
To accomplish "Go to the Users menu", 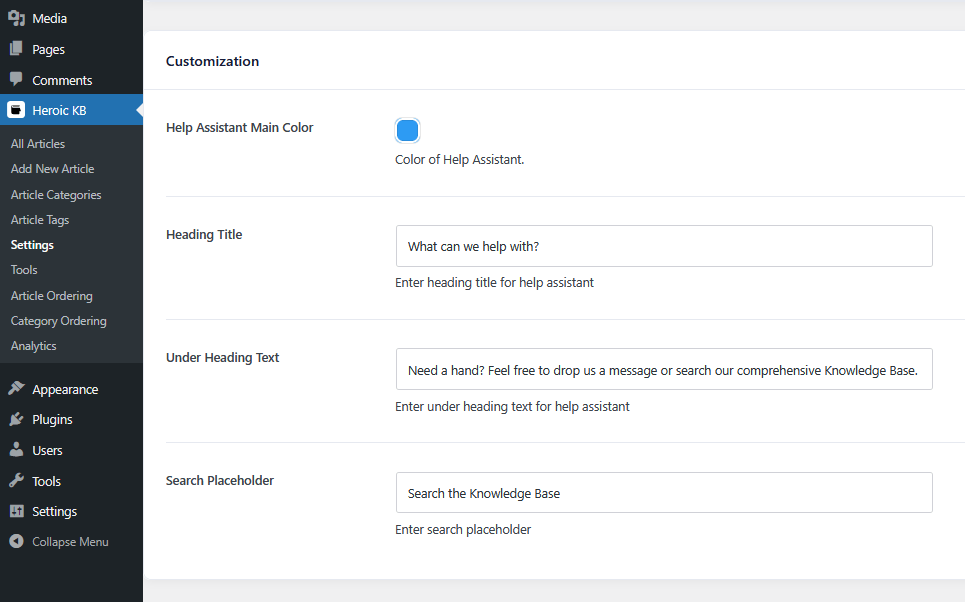I will (x=71, y=450).
